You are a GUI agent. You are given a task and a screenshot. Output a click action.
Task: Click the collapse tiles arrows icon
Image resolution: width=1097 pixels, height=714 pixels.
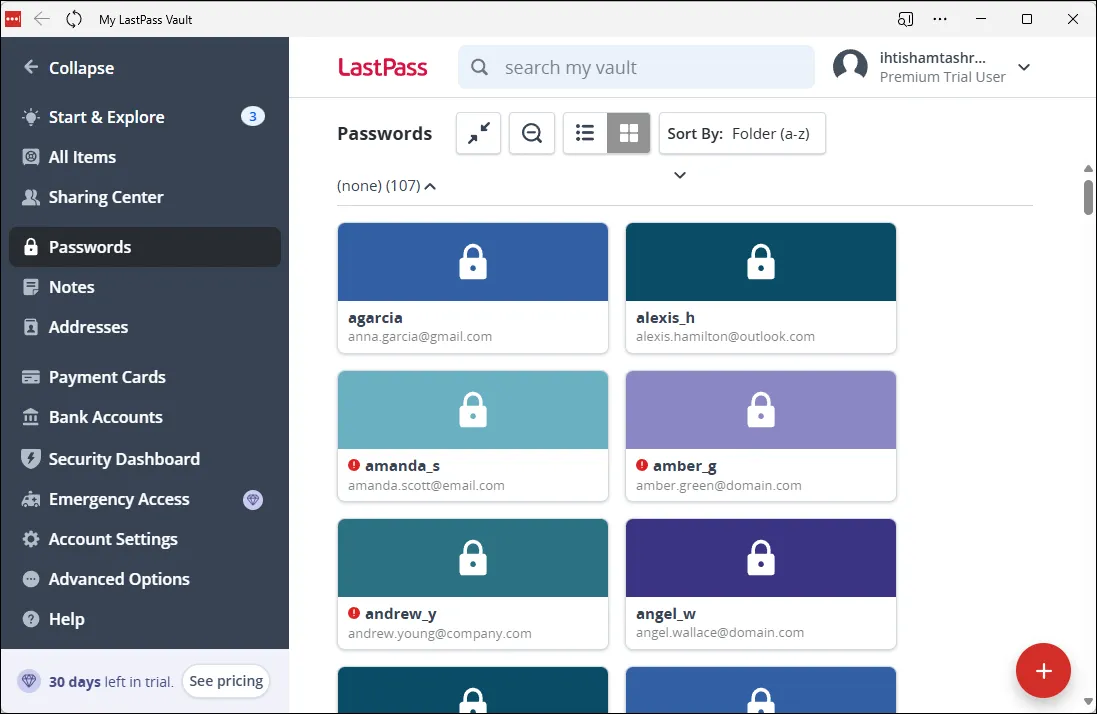(478, 132)
